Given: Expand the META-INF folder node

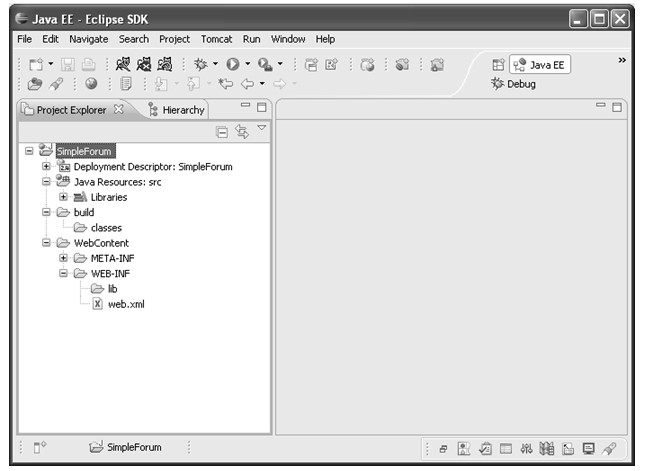Looking at the screenshot, I should [x=63, y=258].
